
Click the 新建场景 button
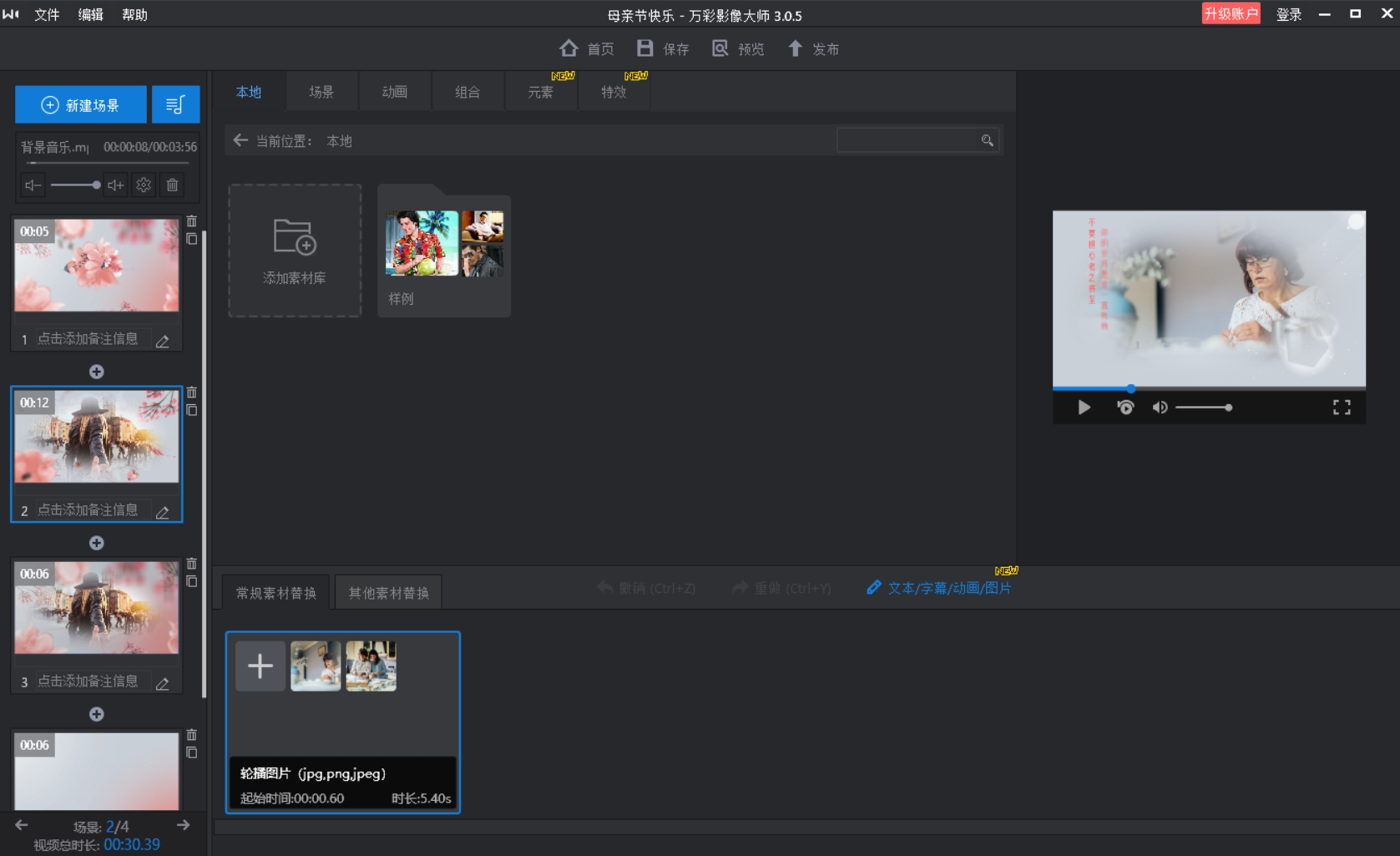point(81,104)
